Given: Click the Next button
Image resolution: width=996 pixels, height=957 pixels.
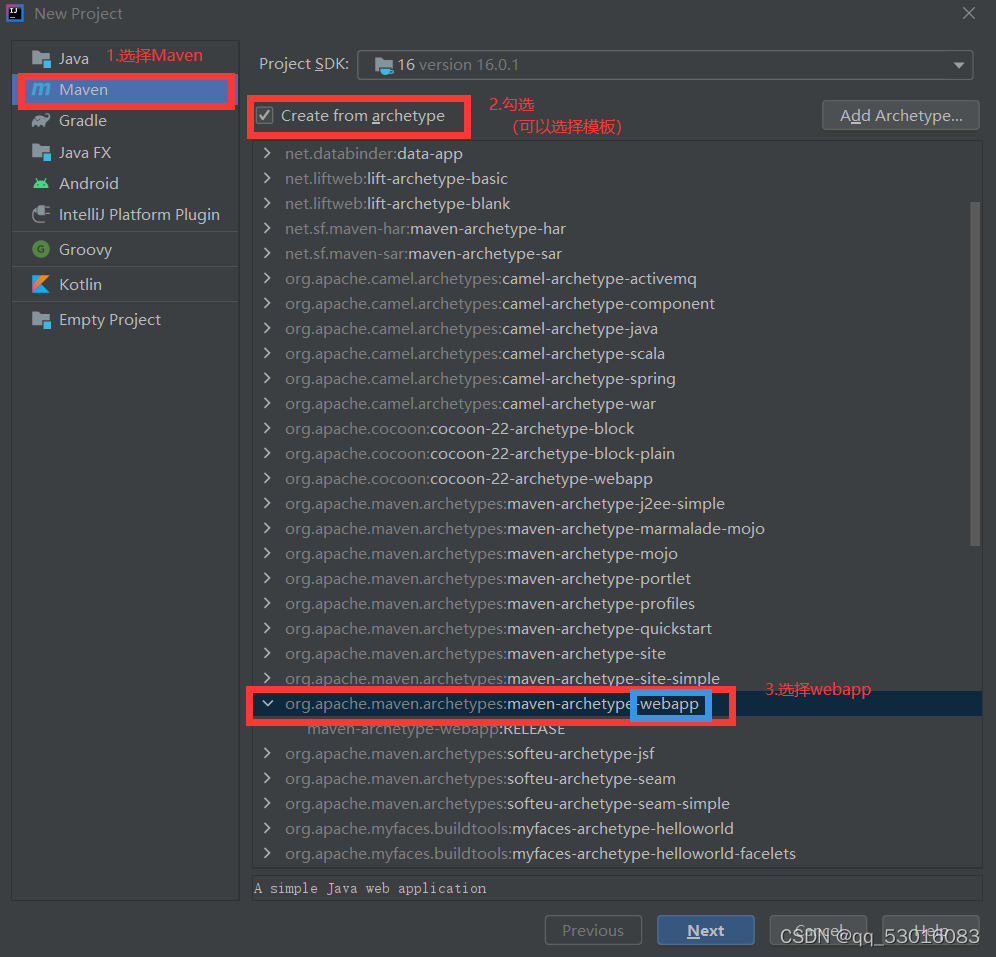Looking at the screenshot, I should click(706, 930).
